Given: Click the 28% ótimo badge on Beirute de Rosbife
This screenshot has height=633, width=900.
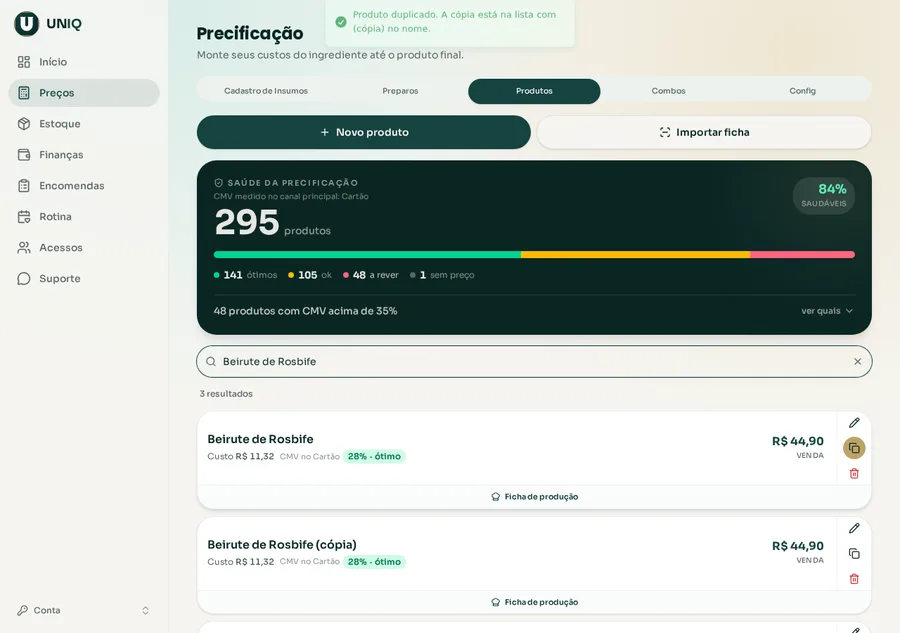Looking at the screenshot, I should (374, 457).
